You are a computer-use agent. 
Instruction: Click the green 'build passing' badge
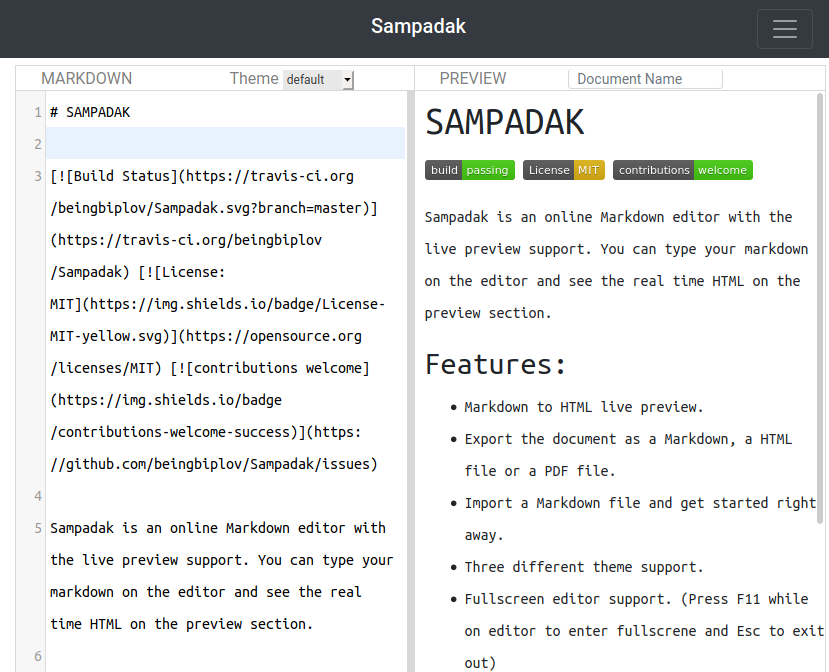(x=470, y=170)
